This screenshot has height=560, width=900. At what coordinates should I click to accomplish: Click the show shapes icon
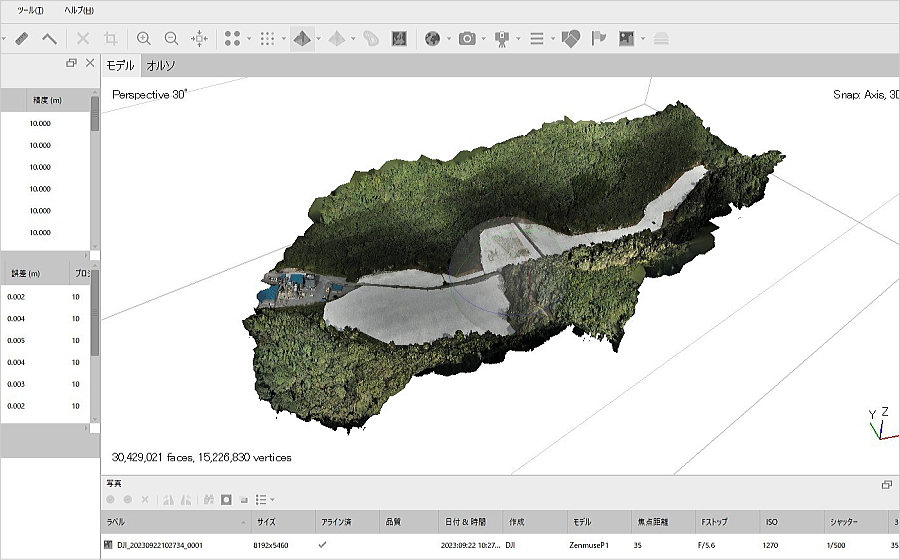570,39
